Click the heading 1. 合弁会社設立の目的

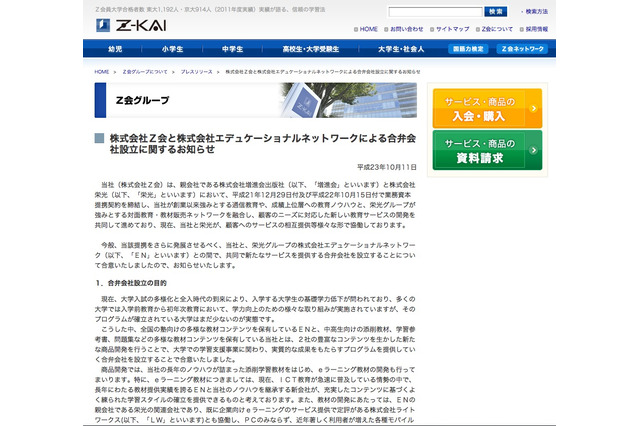[131, 283]
